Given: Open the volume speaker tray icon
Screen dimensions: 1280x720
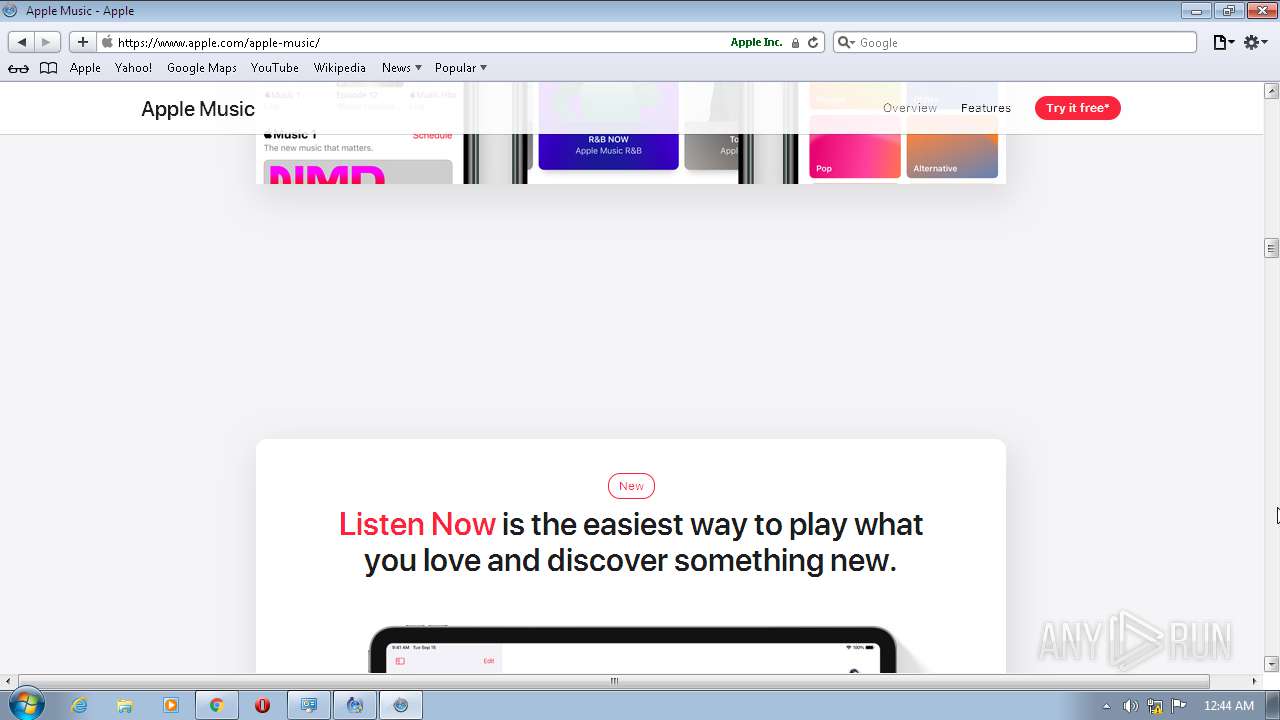Looking at the screenshot, I should [x=1130, y=706].
